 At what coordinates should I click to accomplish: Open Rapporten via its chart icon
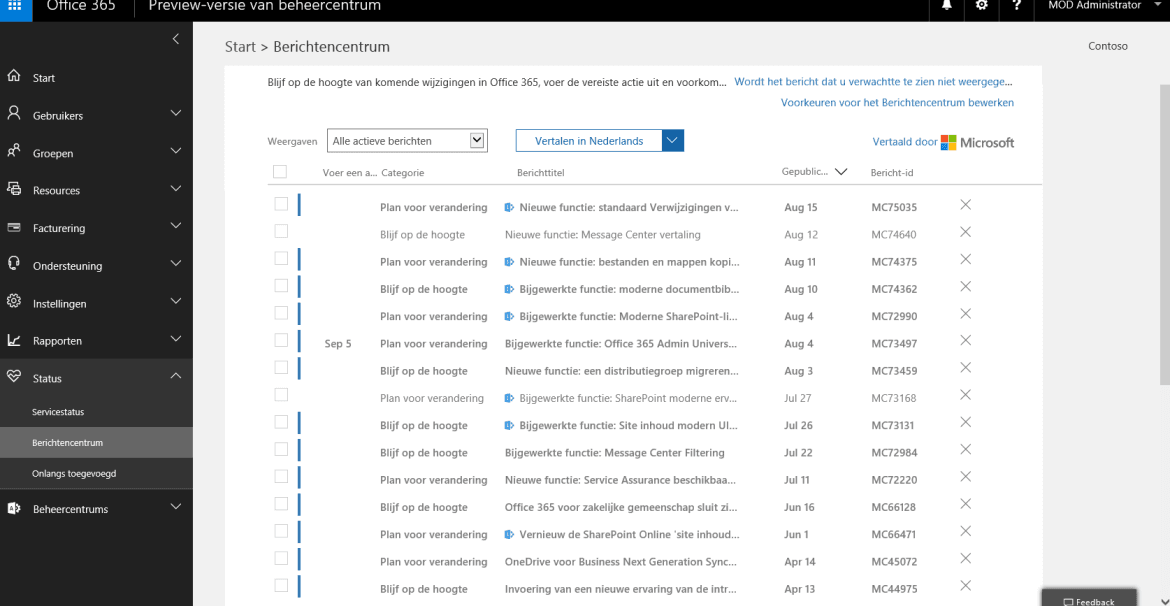13,341
